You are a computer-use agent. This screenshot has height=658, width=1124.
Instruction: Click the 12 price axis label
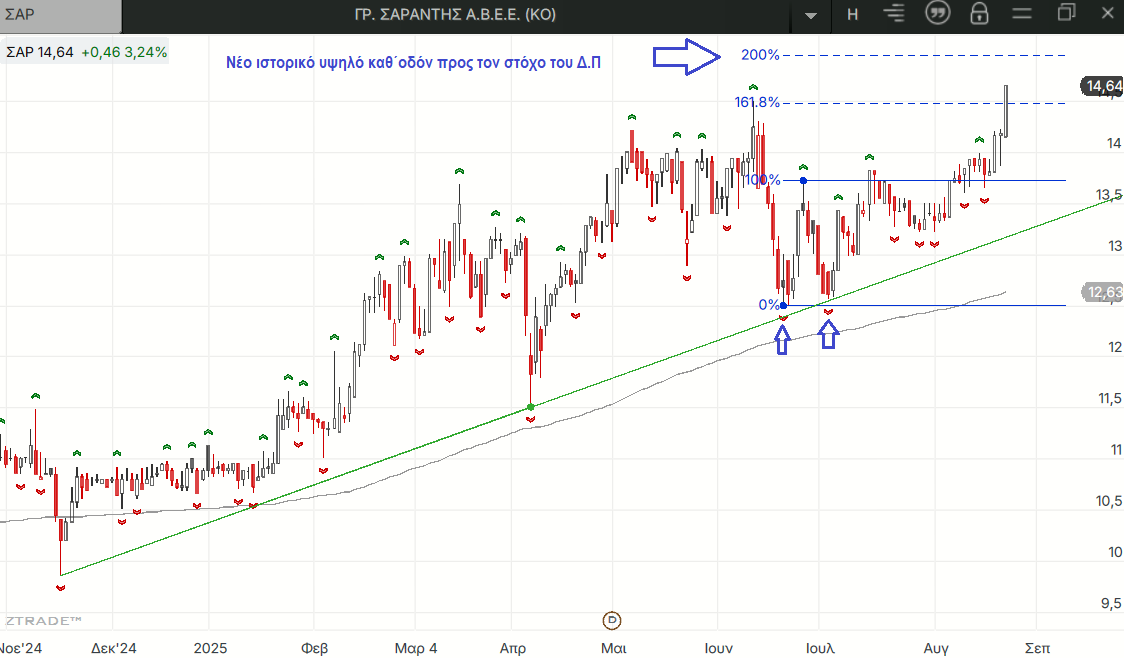pyautogui.click(x=1115, y=347)
